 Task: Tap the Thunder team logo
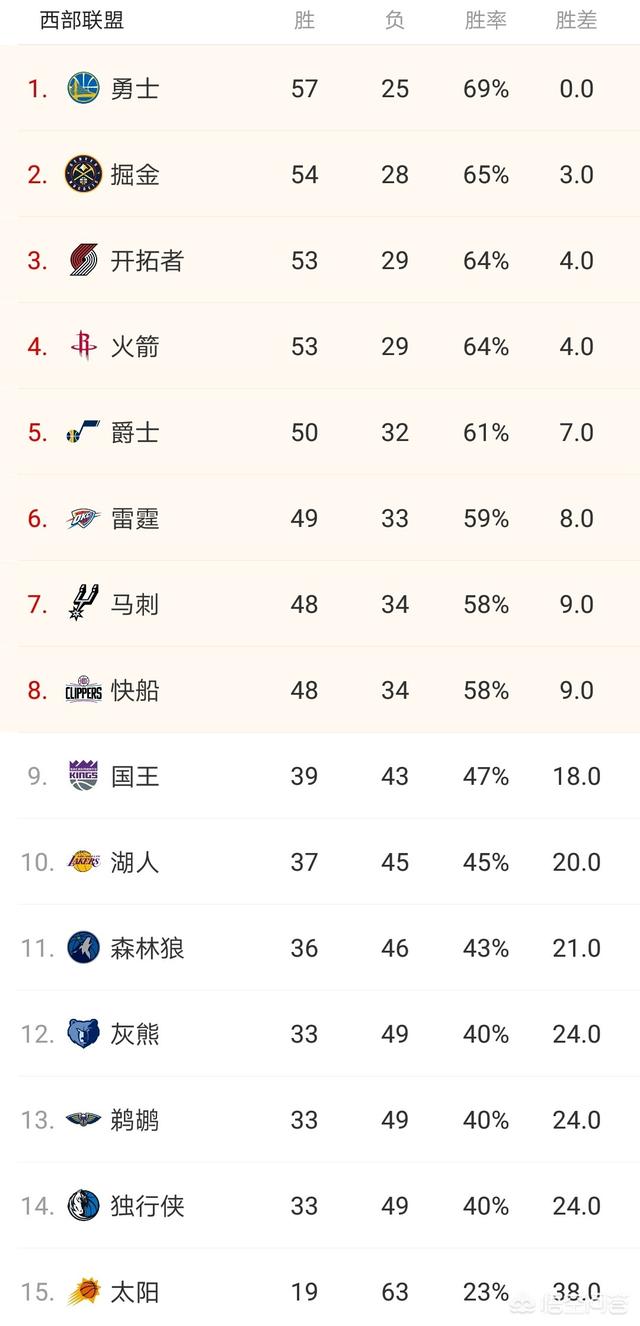pyautogui.click(x=83, y=519)
